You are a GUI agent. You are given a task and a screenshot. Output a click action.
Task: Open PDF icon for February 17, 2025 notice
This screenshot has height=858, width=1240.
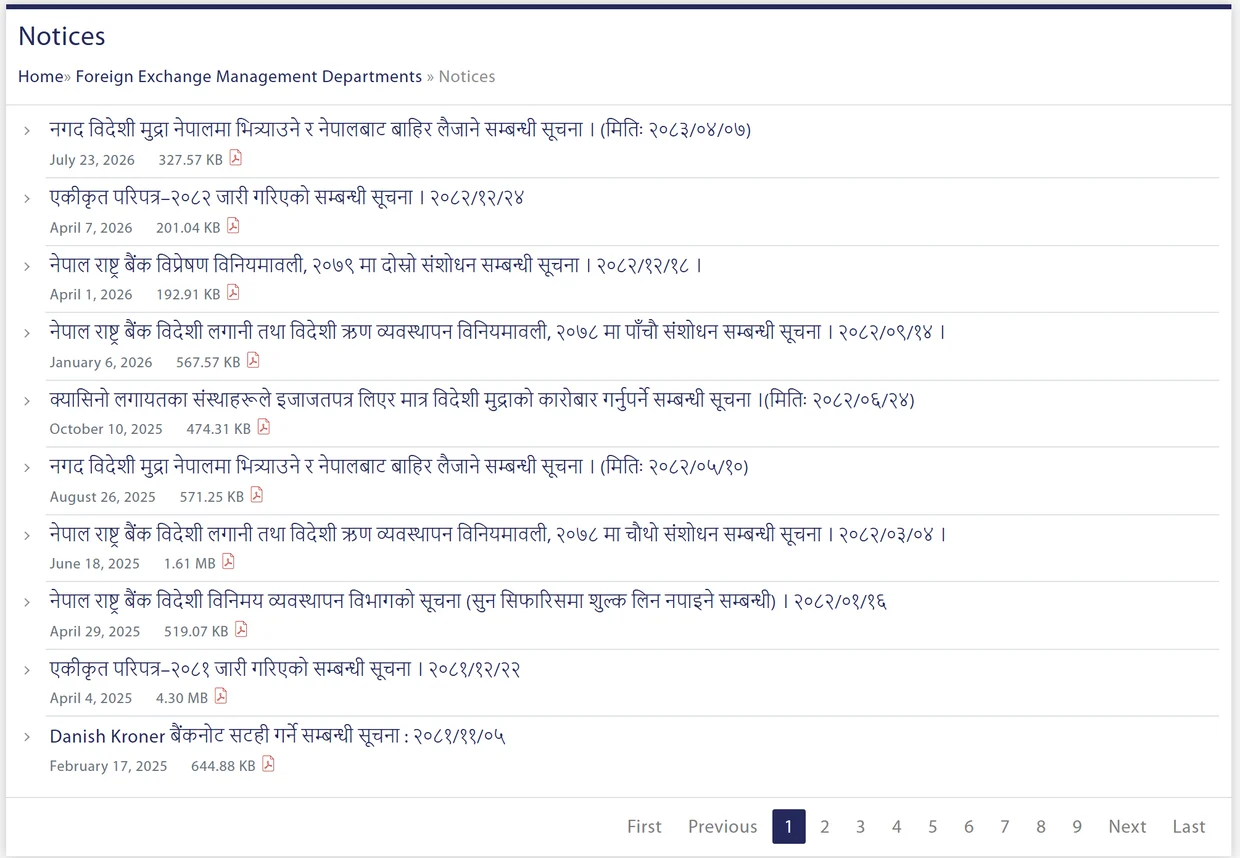[x=268, y=765]
